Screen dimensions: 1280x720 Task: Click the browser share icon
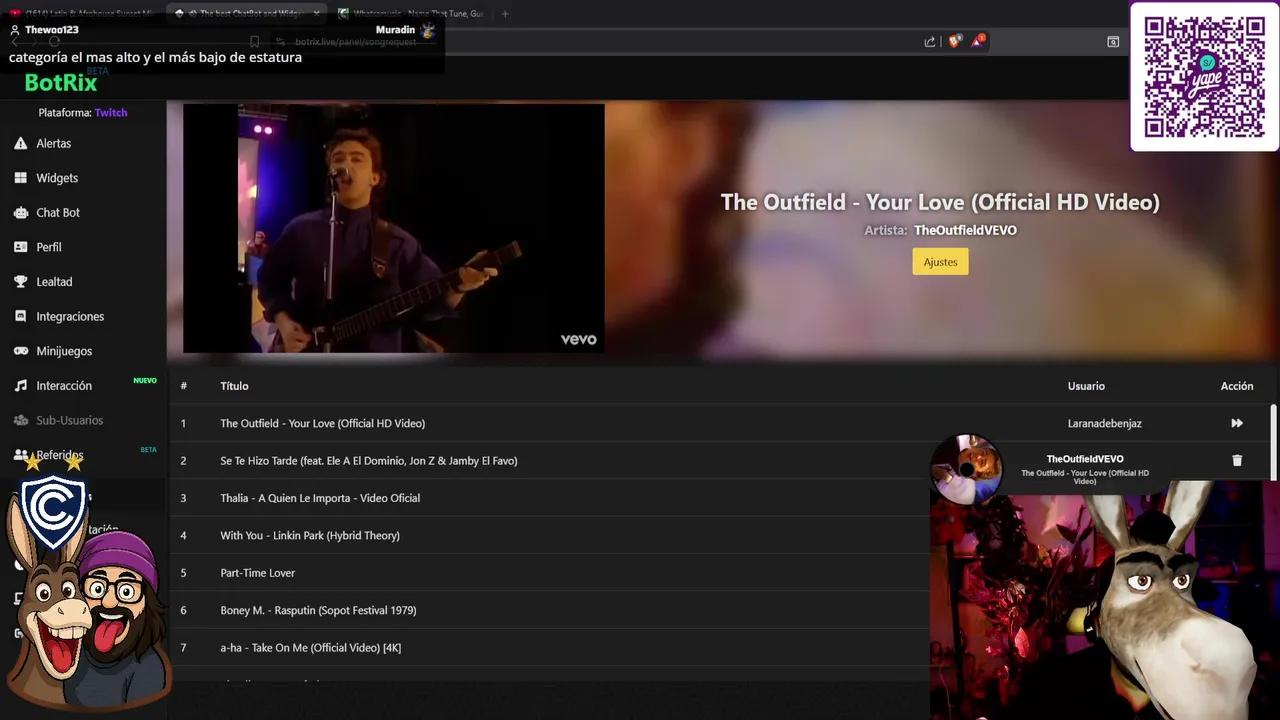click(930, 42)
